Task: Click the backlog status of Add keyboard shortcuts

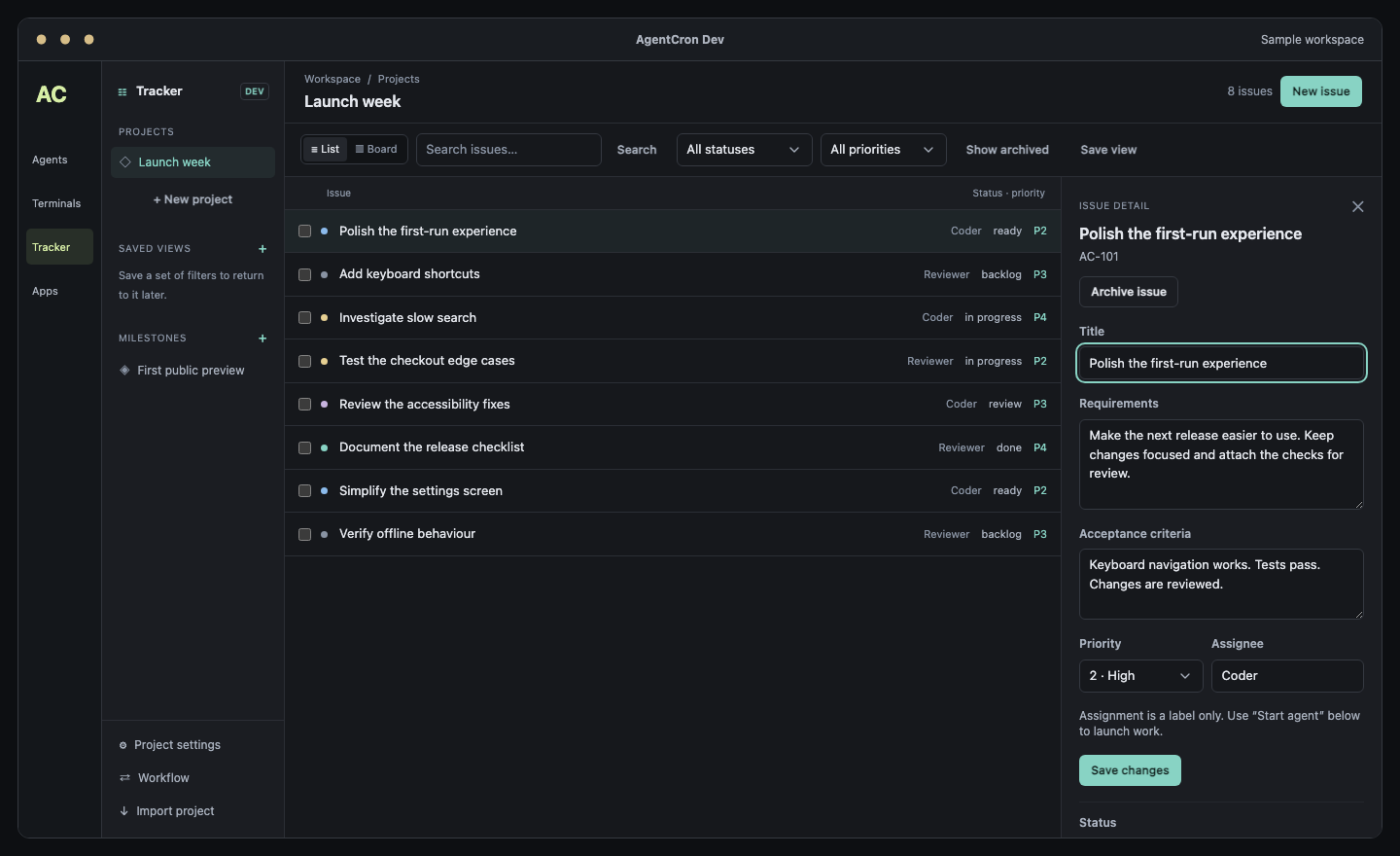Action: (1001, 274)
